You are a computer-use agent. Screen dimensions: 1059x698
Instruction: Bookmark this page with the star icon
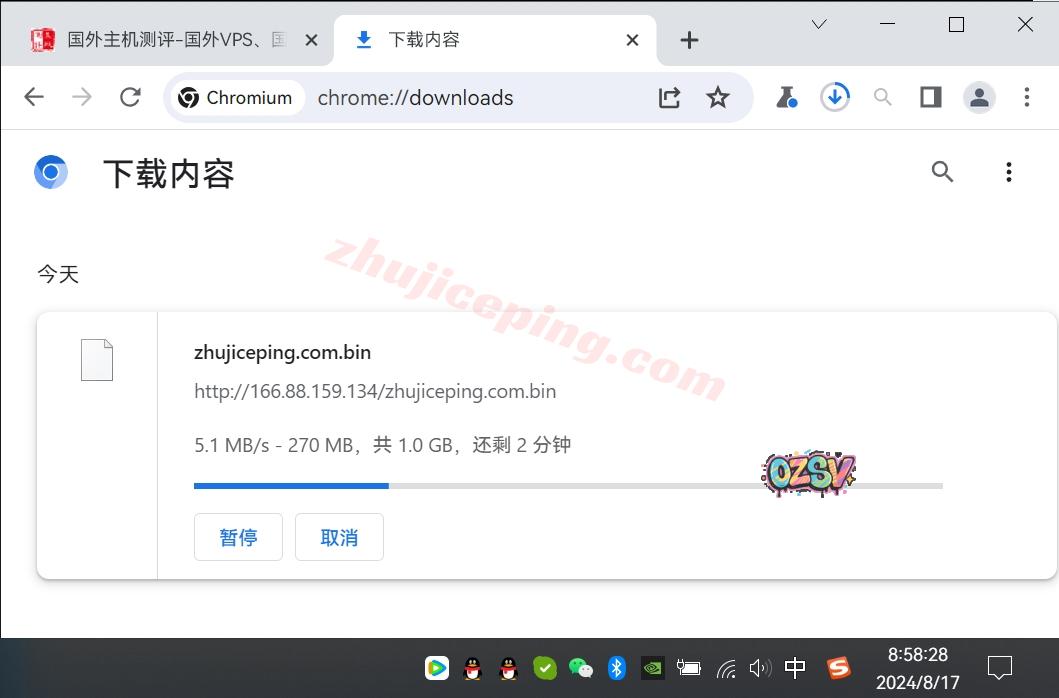pyautogui.click(x=717, y=97)
